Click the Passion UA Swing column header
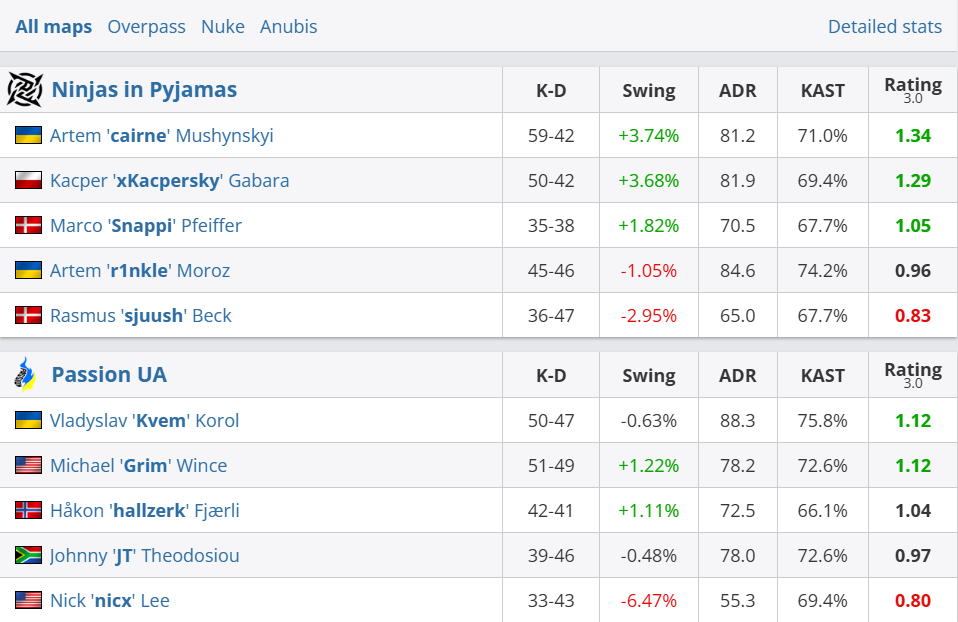Image resolution: width=958 pixels, height=622 pixels. point(648,375)
